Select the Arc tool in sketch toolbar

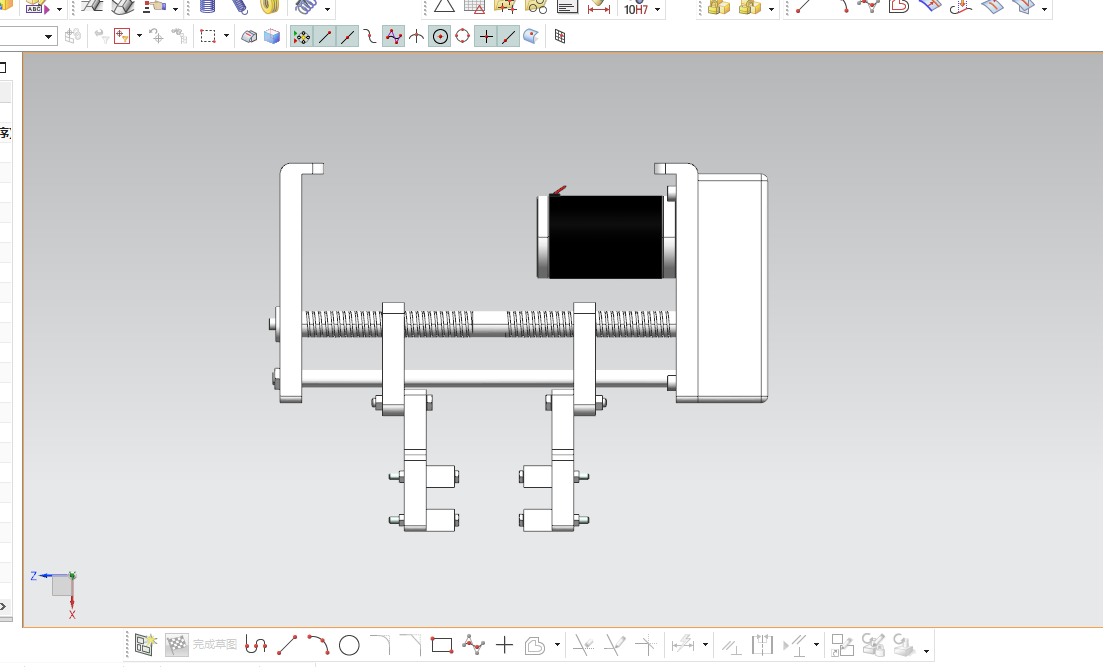click(x=318, y=644)
